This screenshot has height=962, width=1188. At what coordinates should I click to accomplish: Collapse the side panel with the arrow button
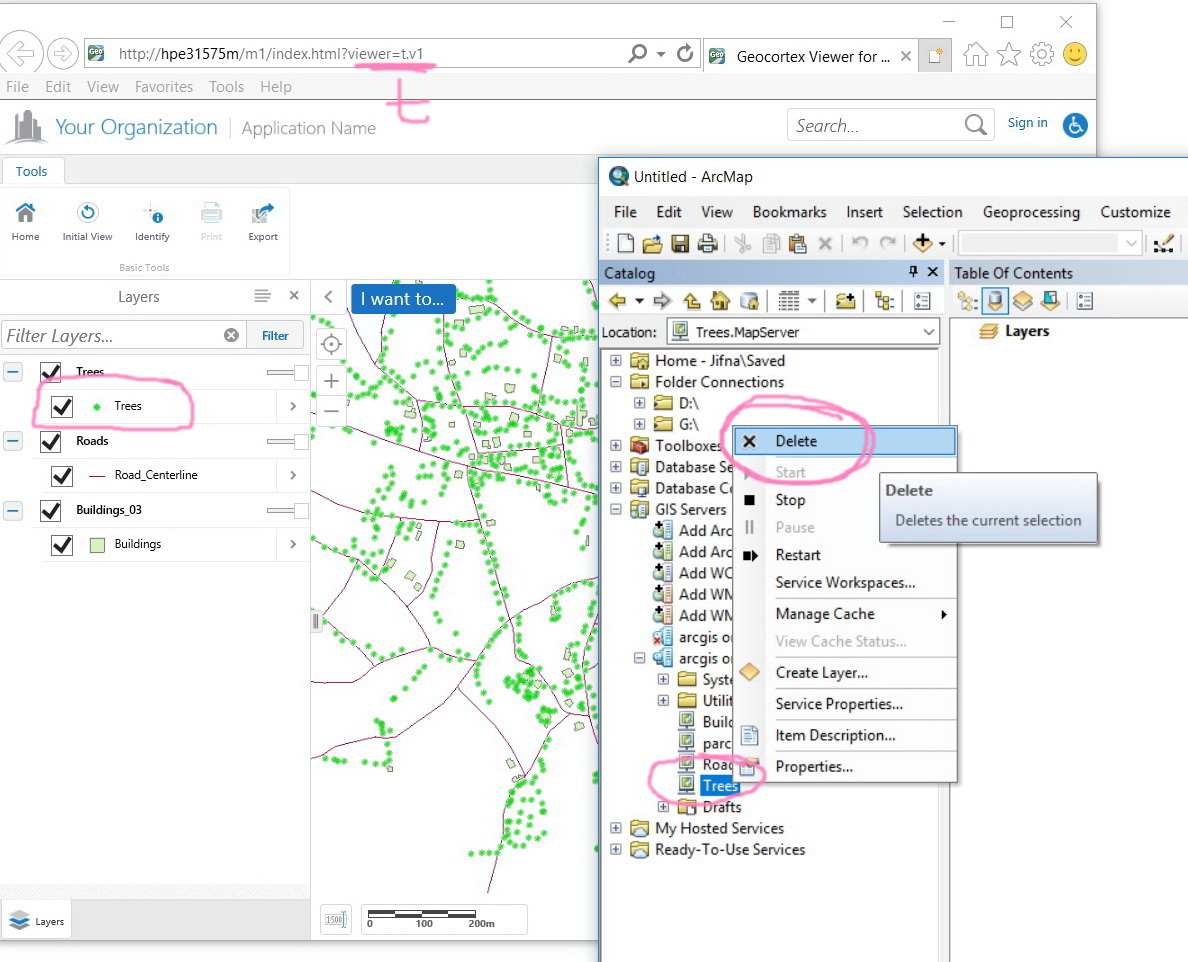pyautogui.click(x=328, y=297)
